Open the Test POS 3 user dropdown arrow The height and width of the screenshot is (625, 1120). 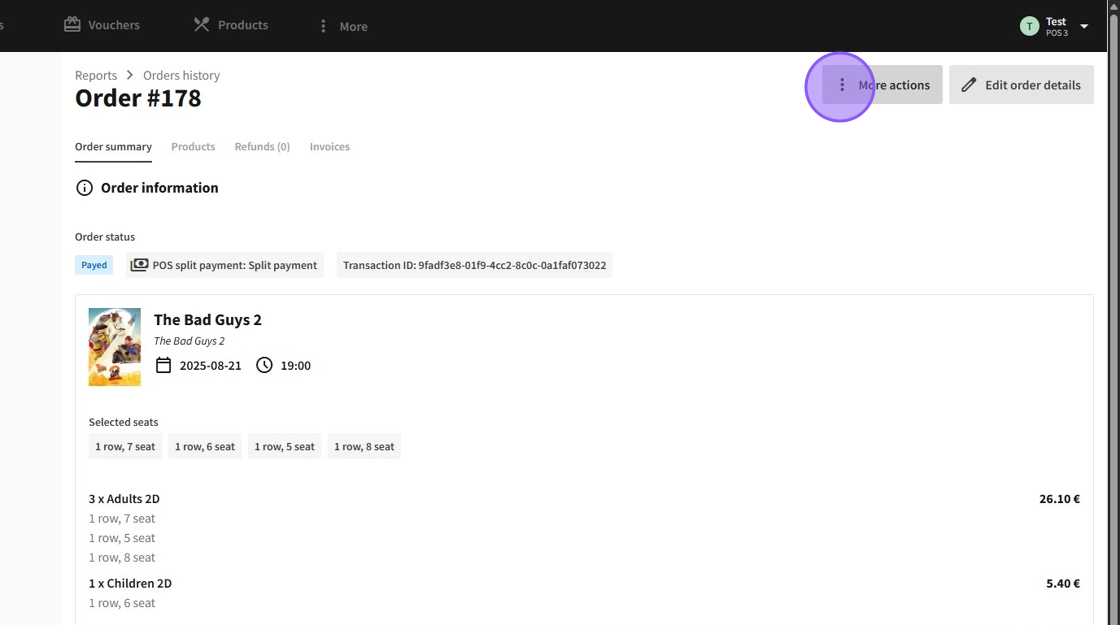pyautogui.click(x=1084, y=26)
